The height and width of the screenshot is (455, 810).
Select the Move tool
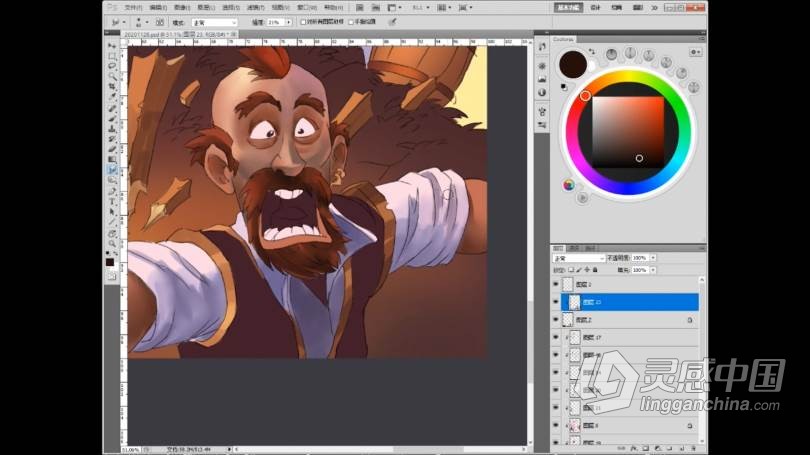click(x=112, y=45)
